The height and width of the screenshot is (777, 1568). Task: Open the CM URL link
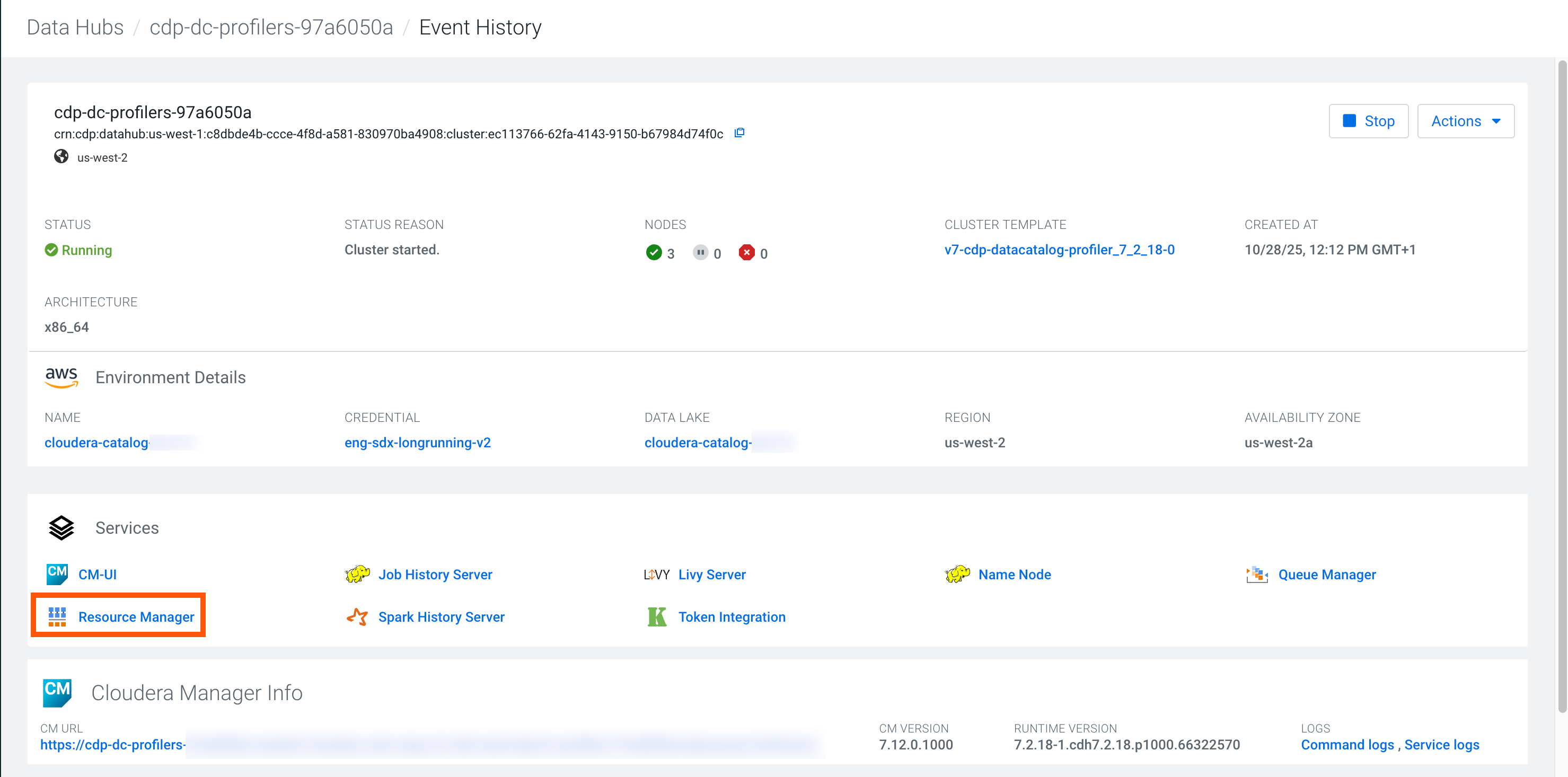tap(112, 744)
